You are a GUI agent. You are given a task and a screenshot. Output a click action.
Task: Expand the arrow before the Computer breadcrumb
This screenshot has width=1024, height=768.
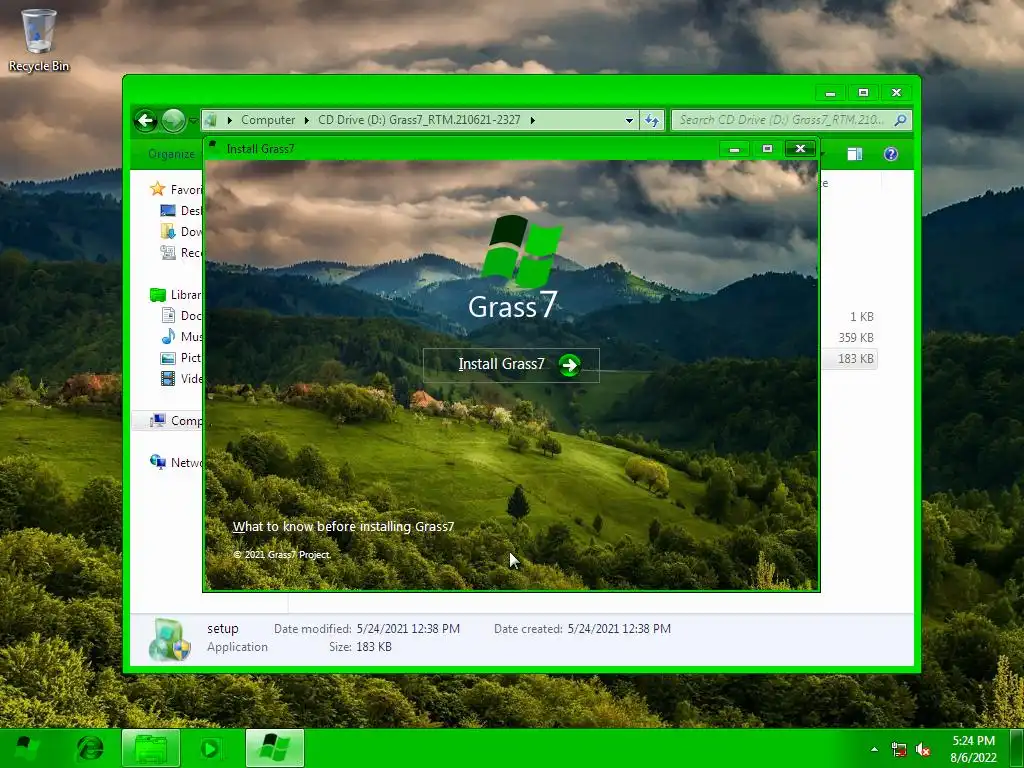click(229, 120)
